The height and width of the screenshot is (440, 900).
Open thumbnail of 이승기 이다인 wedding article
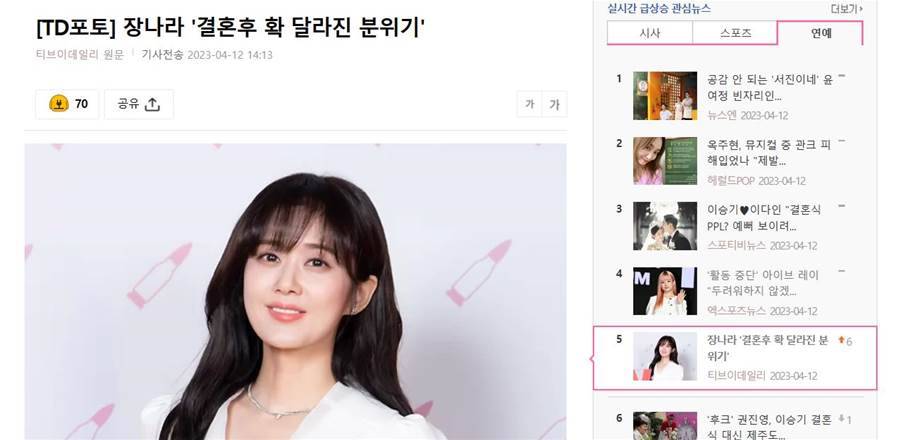[665, 225]
